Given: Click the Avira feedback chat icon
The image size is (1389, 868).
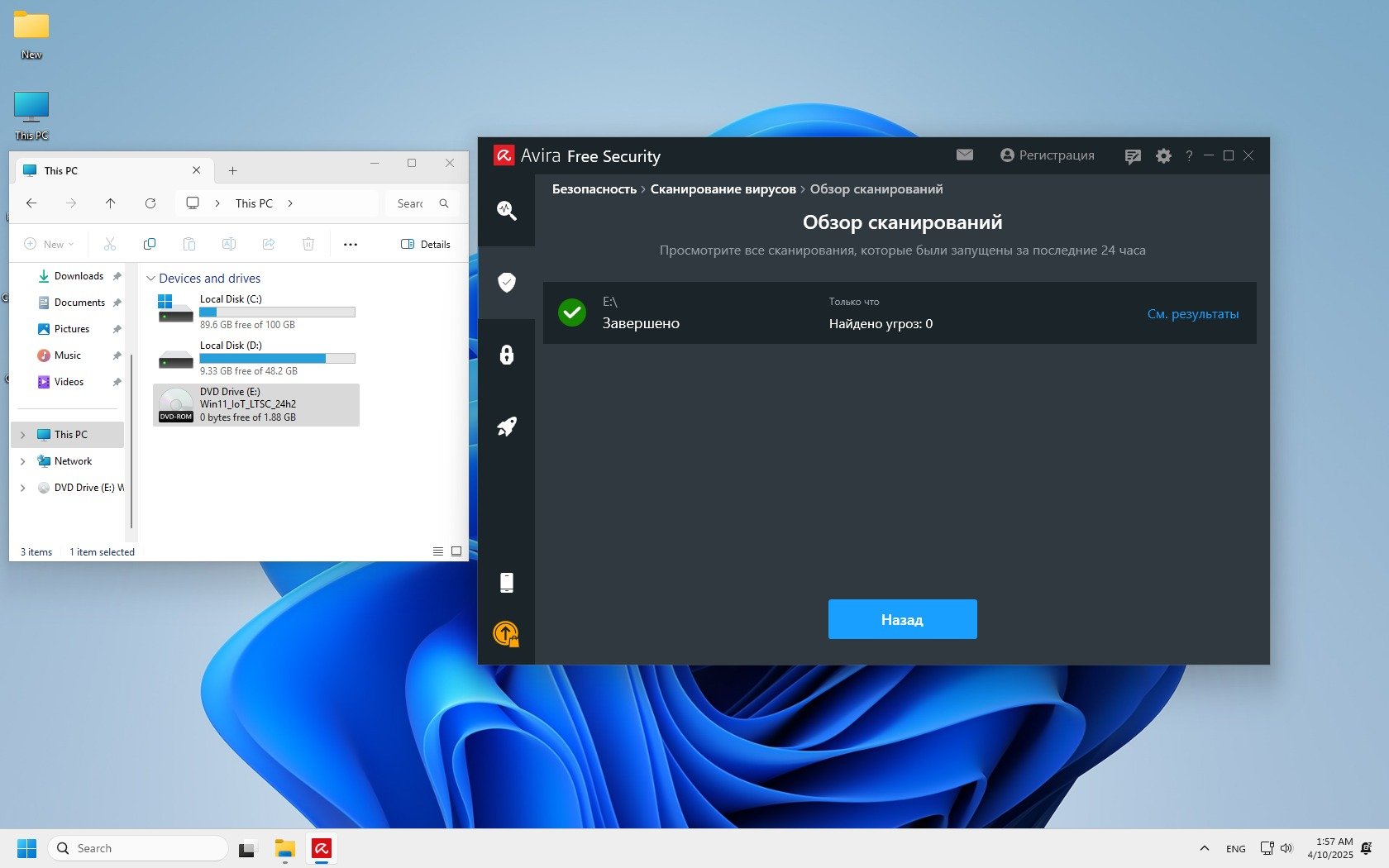Looking at the screenshot, I should 1133,156.
